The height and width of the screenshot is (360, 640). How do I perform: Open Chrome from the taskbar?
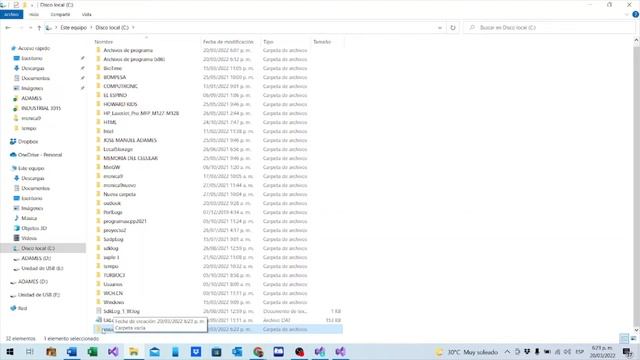[258, 351]
